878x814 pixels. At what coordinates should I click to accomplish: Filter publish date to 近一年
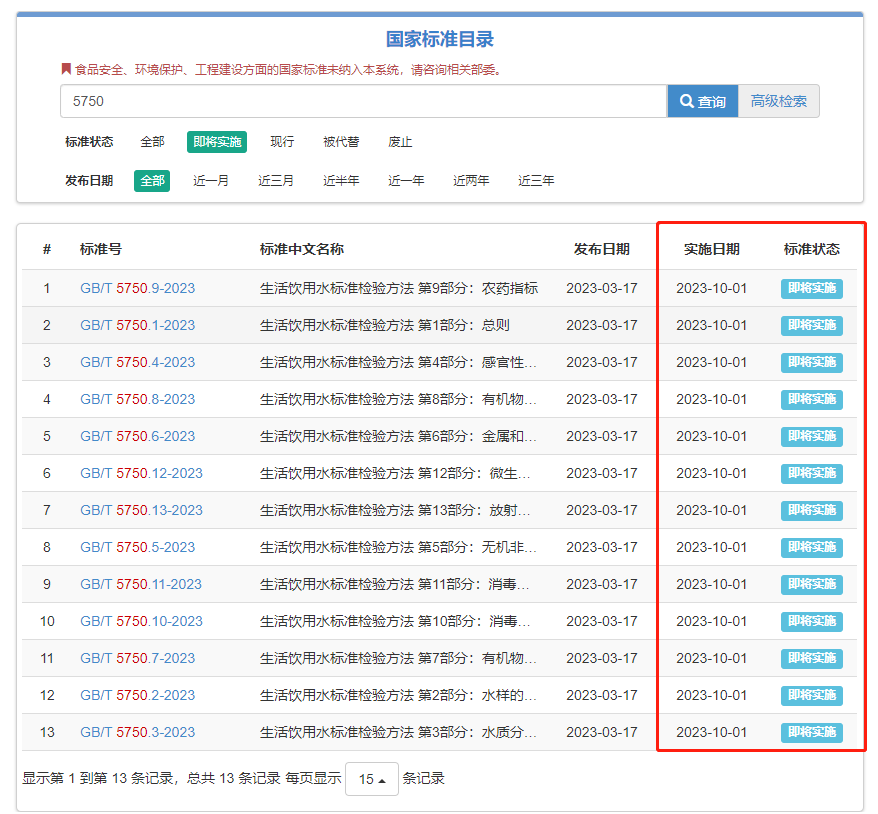pos(406,181)
